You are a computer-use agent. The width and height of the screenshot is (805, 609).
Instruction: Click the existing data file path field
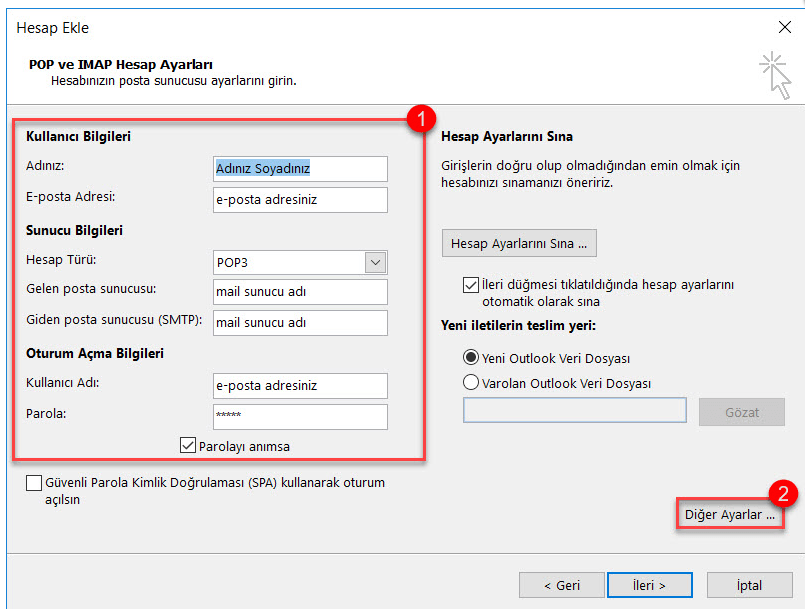click(574, 411)
